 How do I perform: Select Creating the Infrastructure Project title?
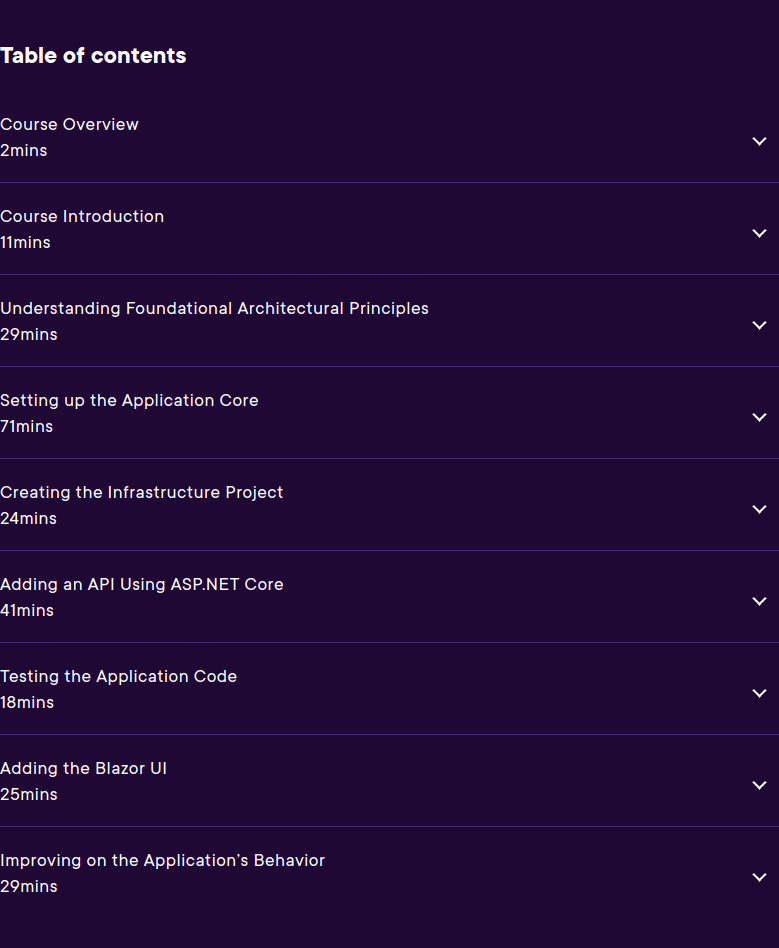pyautogui.click(x=142, y=492)
